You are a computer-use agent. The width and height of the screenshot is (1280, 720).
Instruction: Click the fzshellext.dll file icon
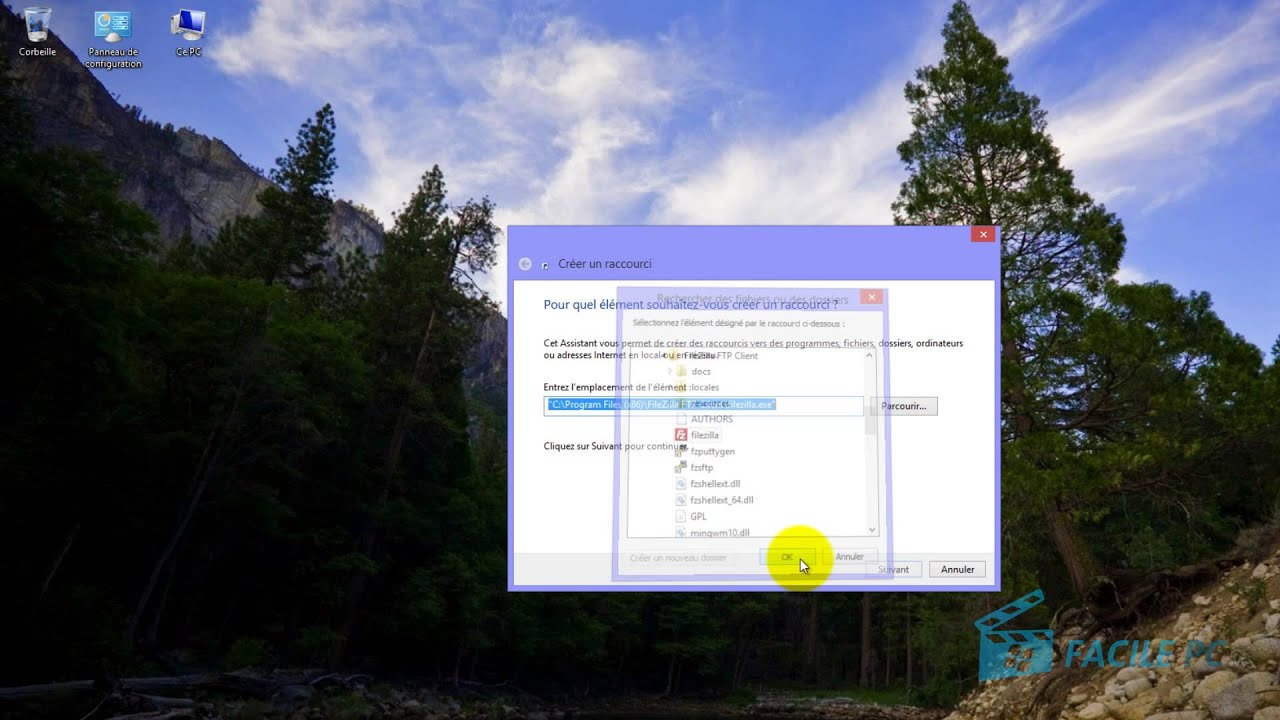[682, 483]
